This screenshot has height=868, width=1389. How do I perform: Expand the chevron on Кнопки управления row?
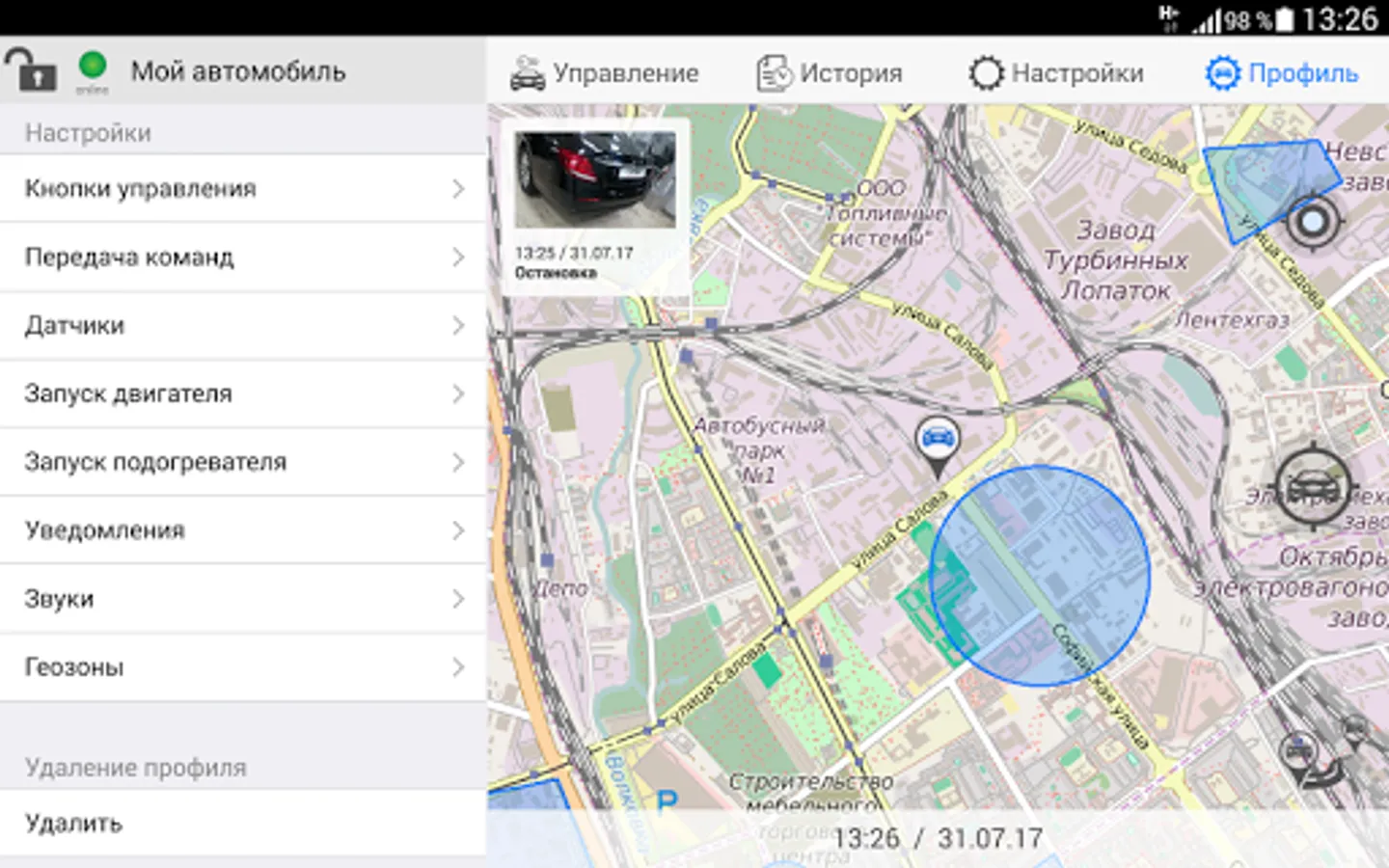(x=459, y=189)
